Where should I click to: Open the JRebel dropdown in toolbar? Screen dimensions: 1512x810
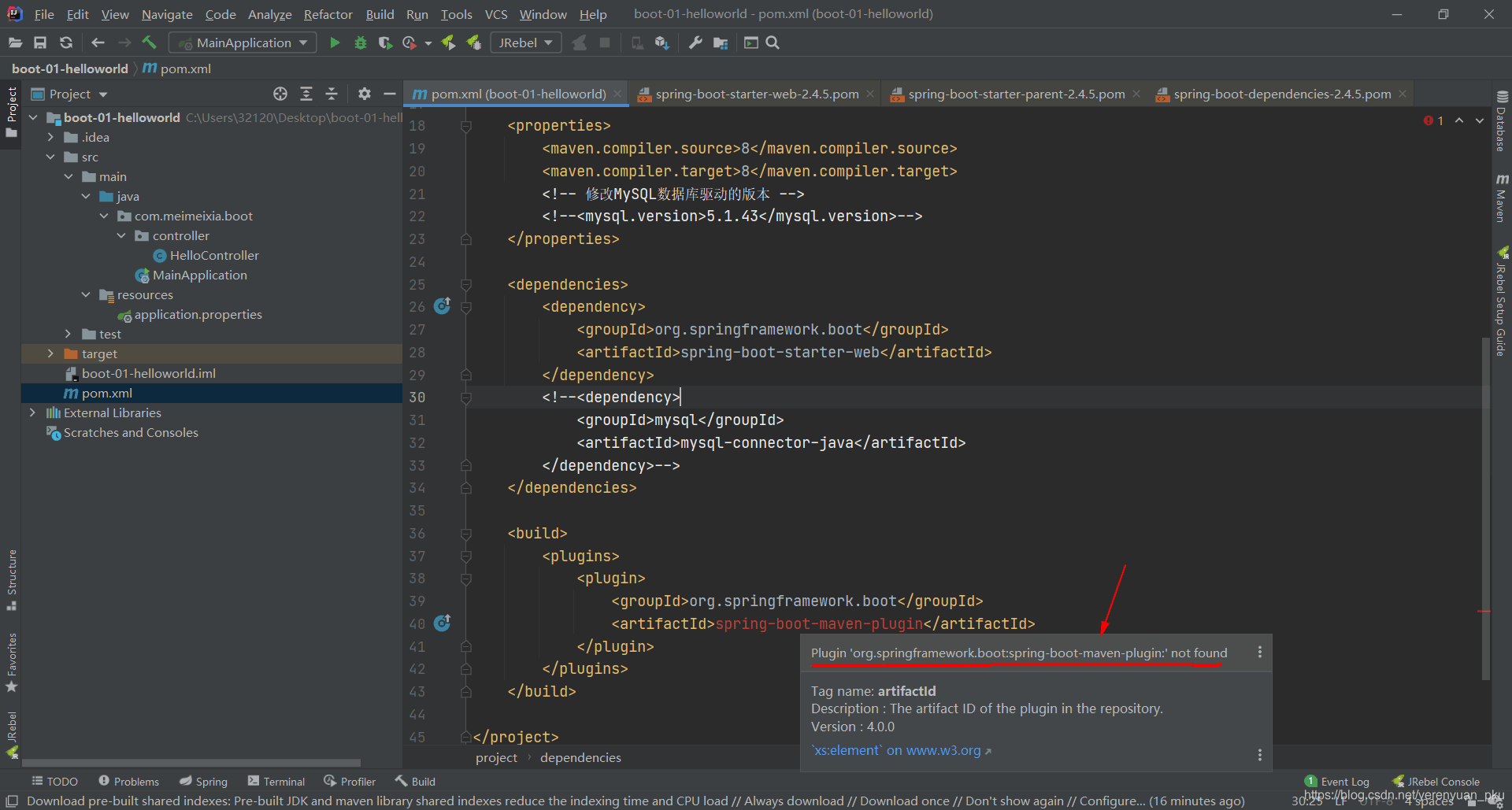[x=526, y=43]
